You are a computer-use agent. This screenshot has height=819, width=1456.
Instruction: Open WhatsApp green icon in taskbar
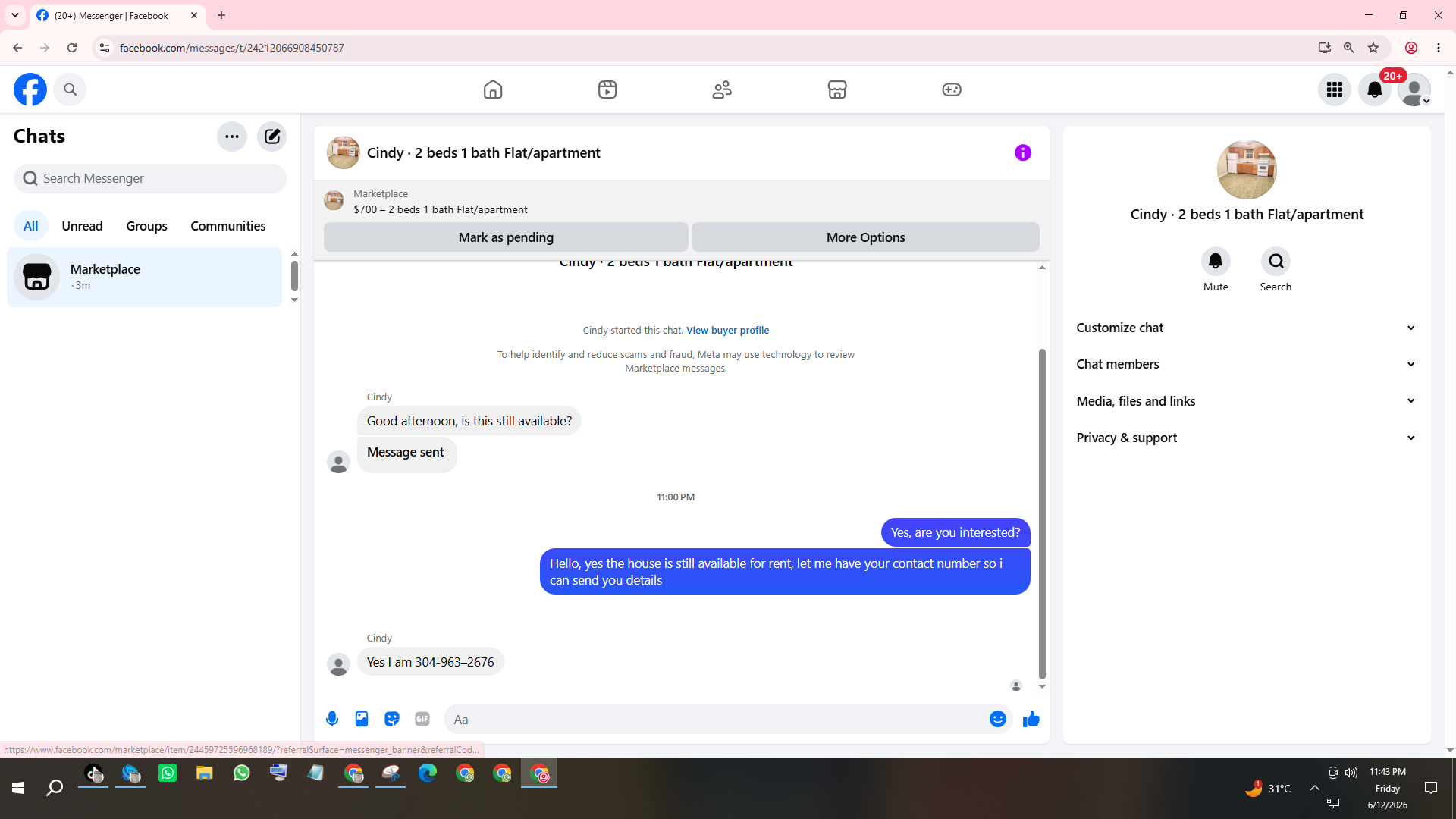168,773
